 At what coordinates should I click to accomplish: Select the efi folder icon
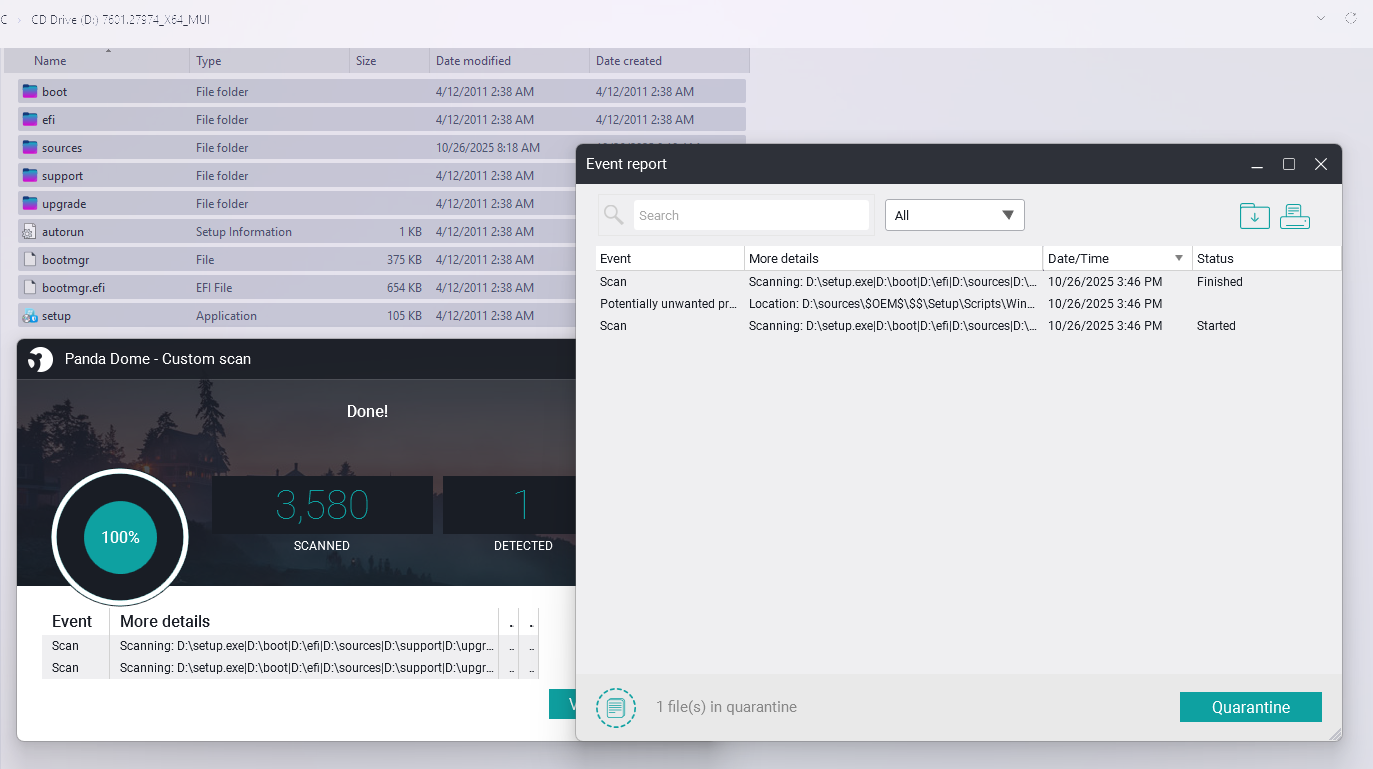coord(29,119)
